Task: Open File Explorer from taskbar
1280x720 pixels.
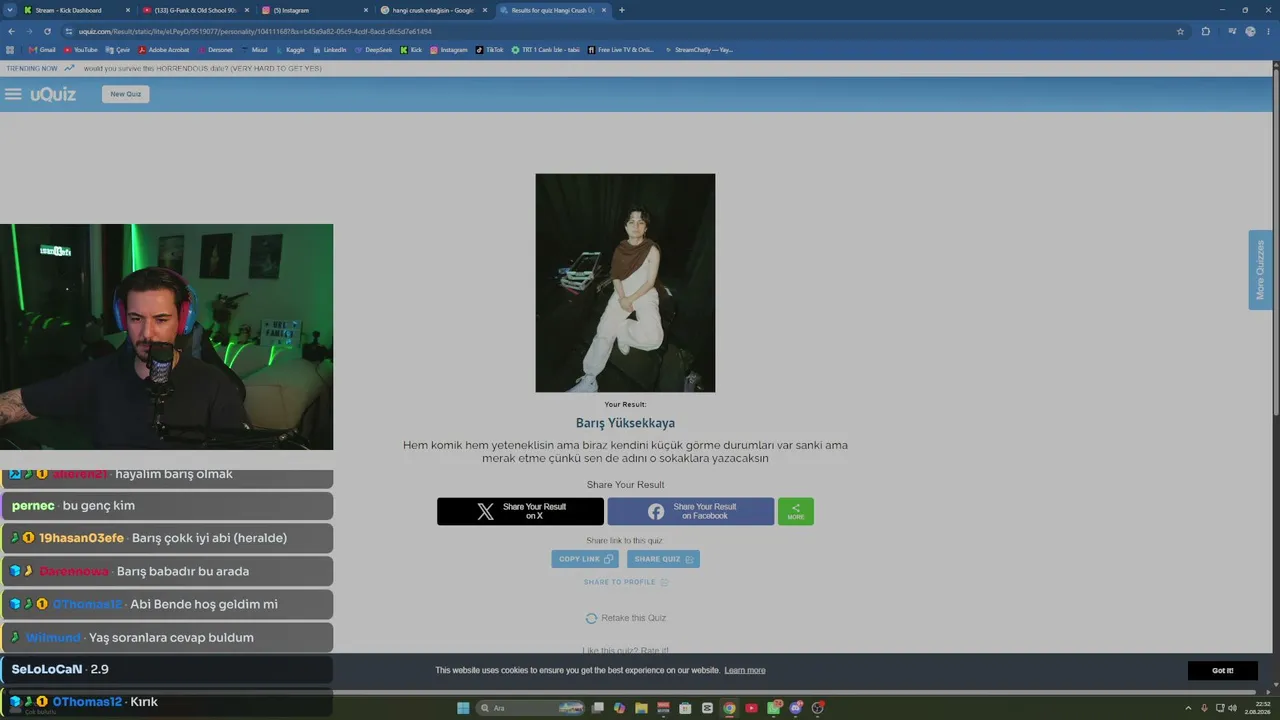Action: coord(641,708)
